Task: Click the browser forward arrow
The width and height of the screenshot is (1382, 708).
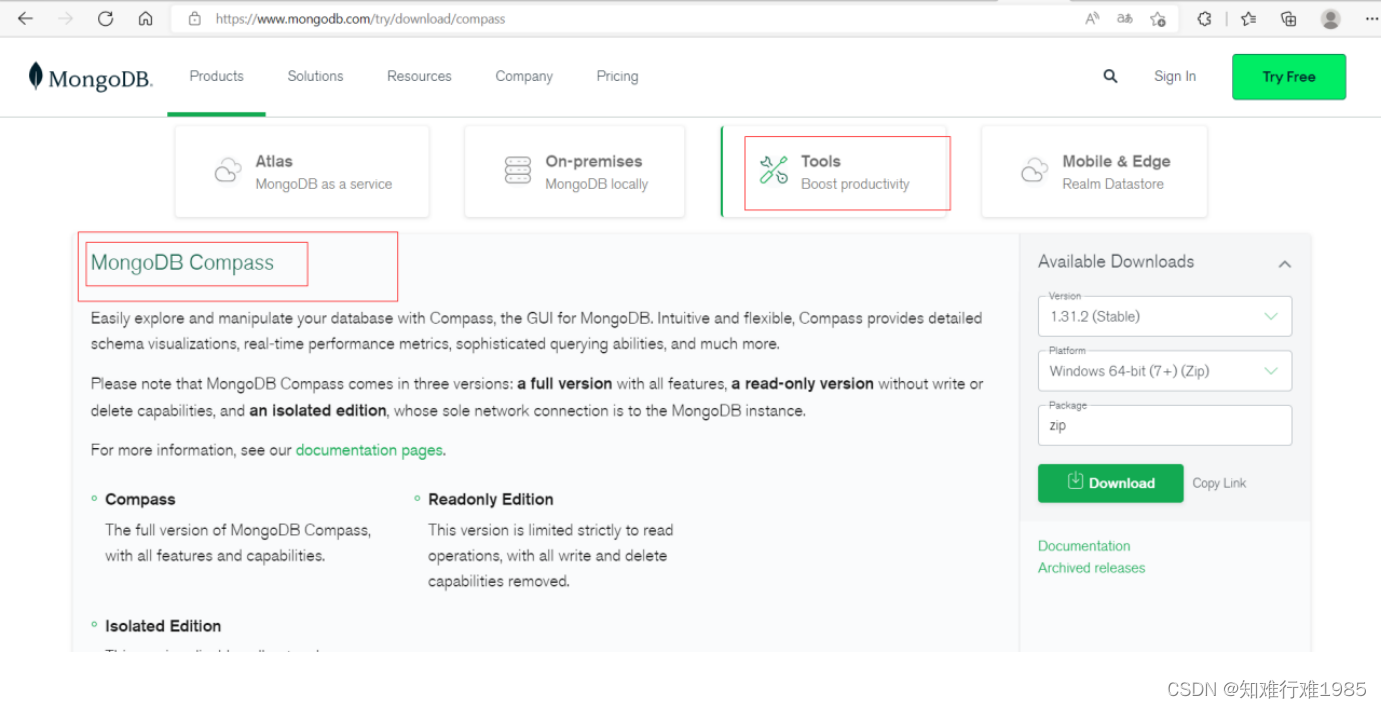Action: click(x=65, y=19)
